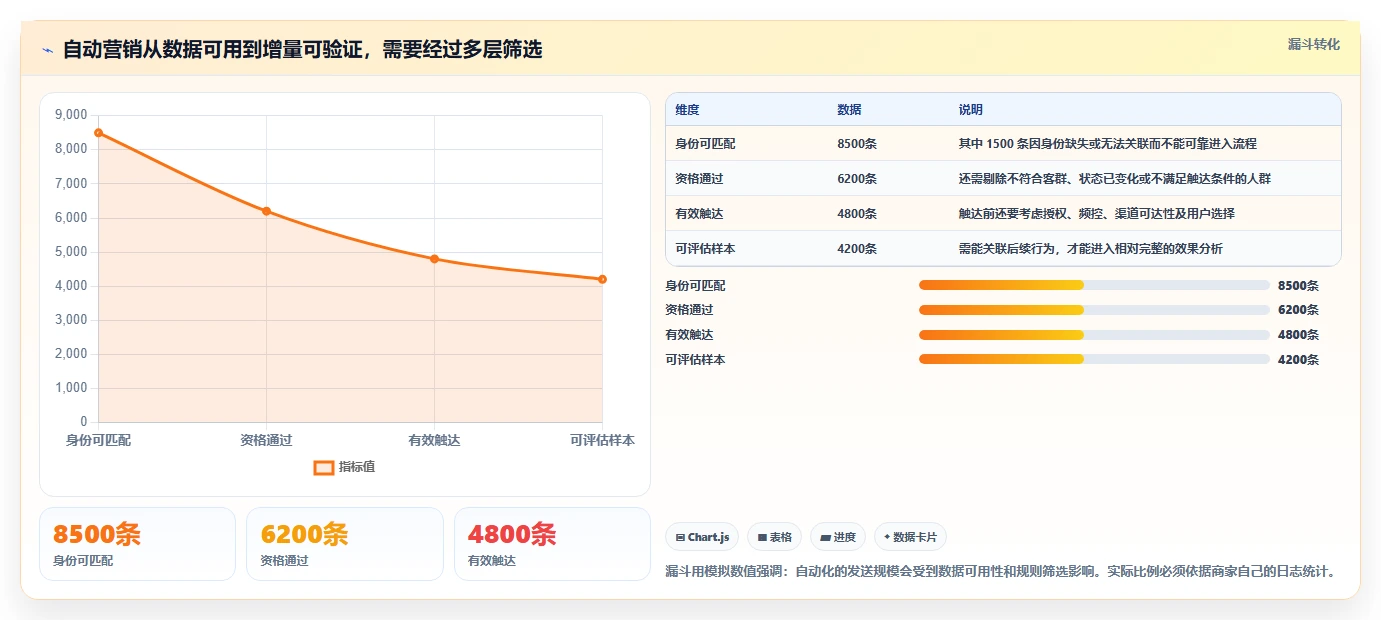Click the 5,000 y-axis label
Image resolution: width=1381 pixels, height=620 pixels.
point(70,252)
